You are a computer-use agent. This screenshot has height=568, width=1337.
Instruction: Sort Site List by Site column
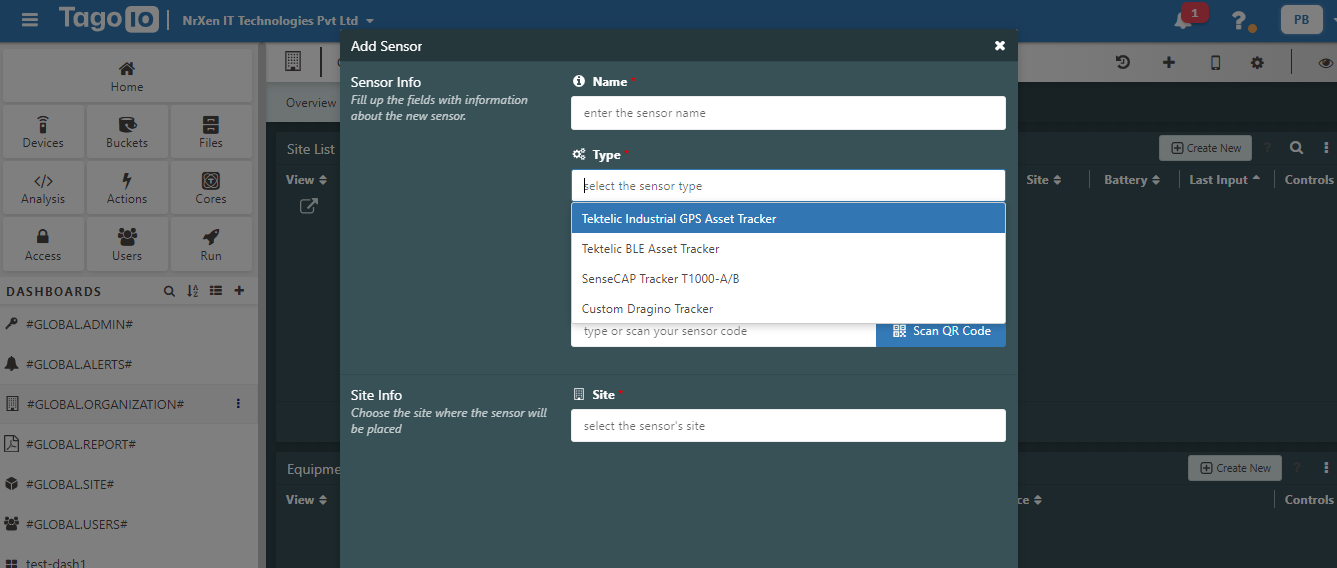[x=1044, y=180]
